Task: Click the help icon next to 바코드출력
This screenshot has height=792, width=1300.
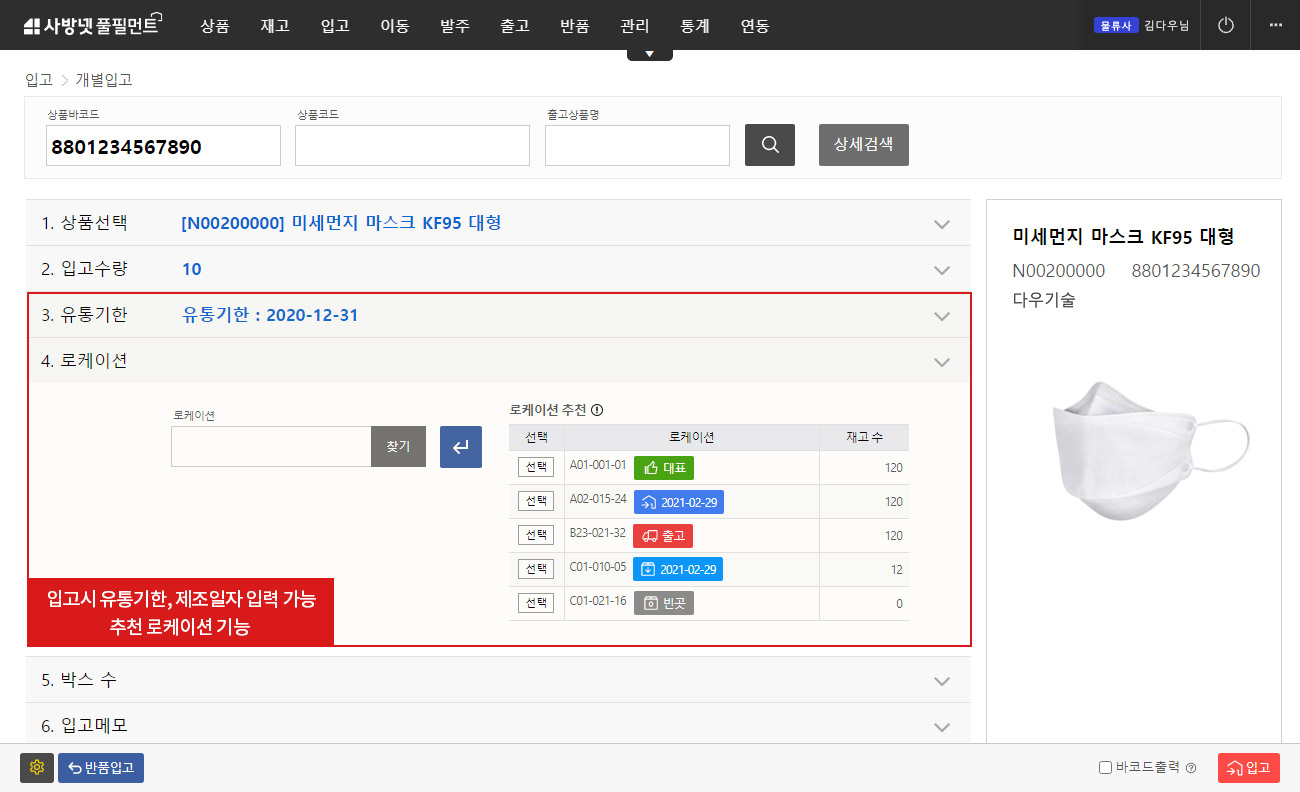Action: pyautogui.click(x=1191, y=768)
